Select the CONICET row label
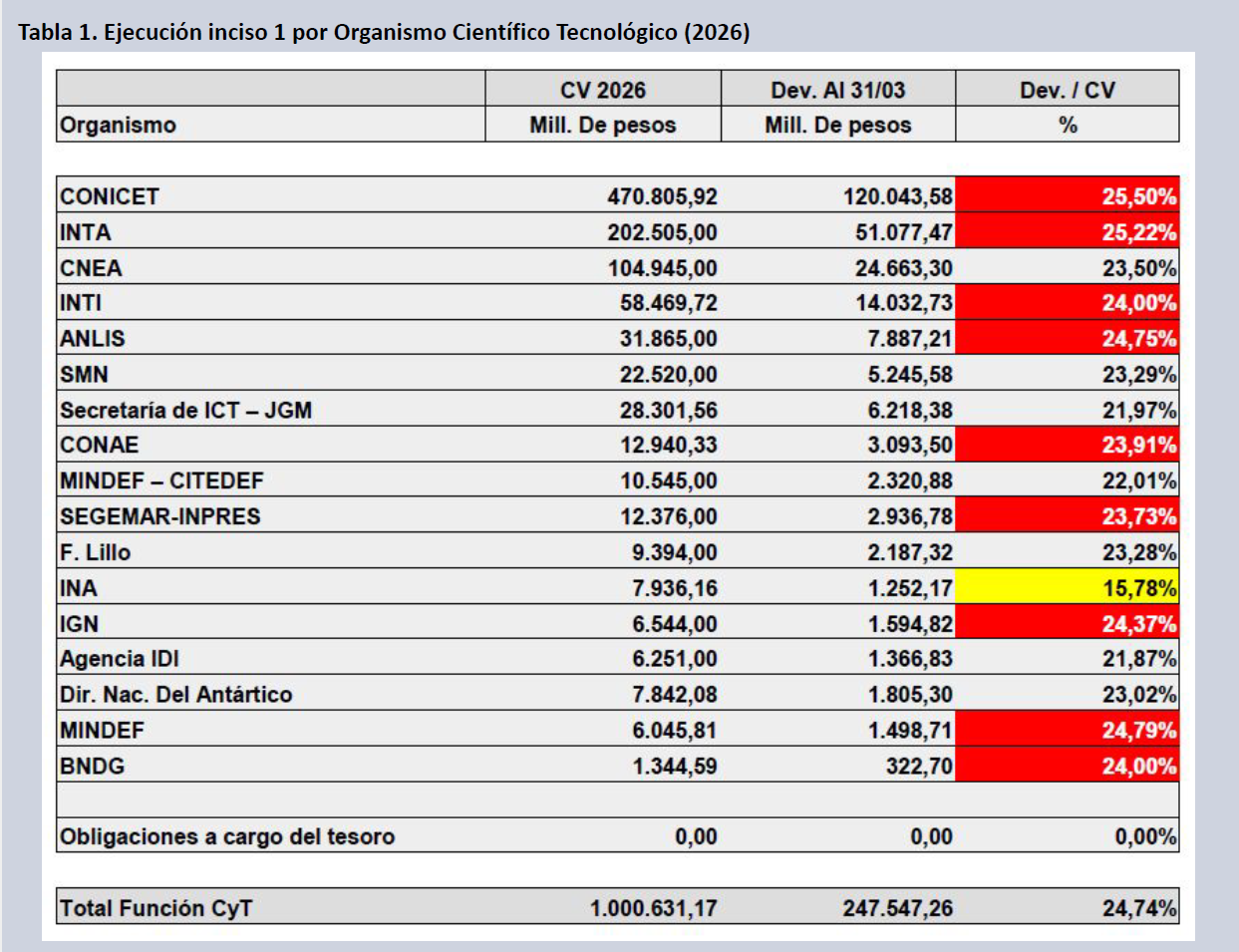 point(110,196)
